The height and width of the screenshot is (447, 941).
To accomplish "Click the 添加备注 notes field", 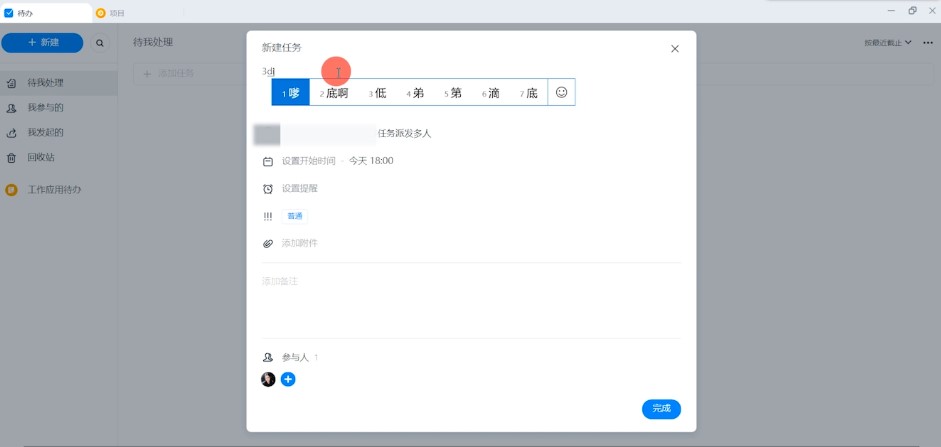I will pyautogui.click(x=470, y=300).
